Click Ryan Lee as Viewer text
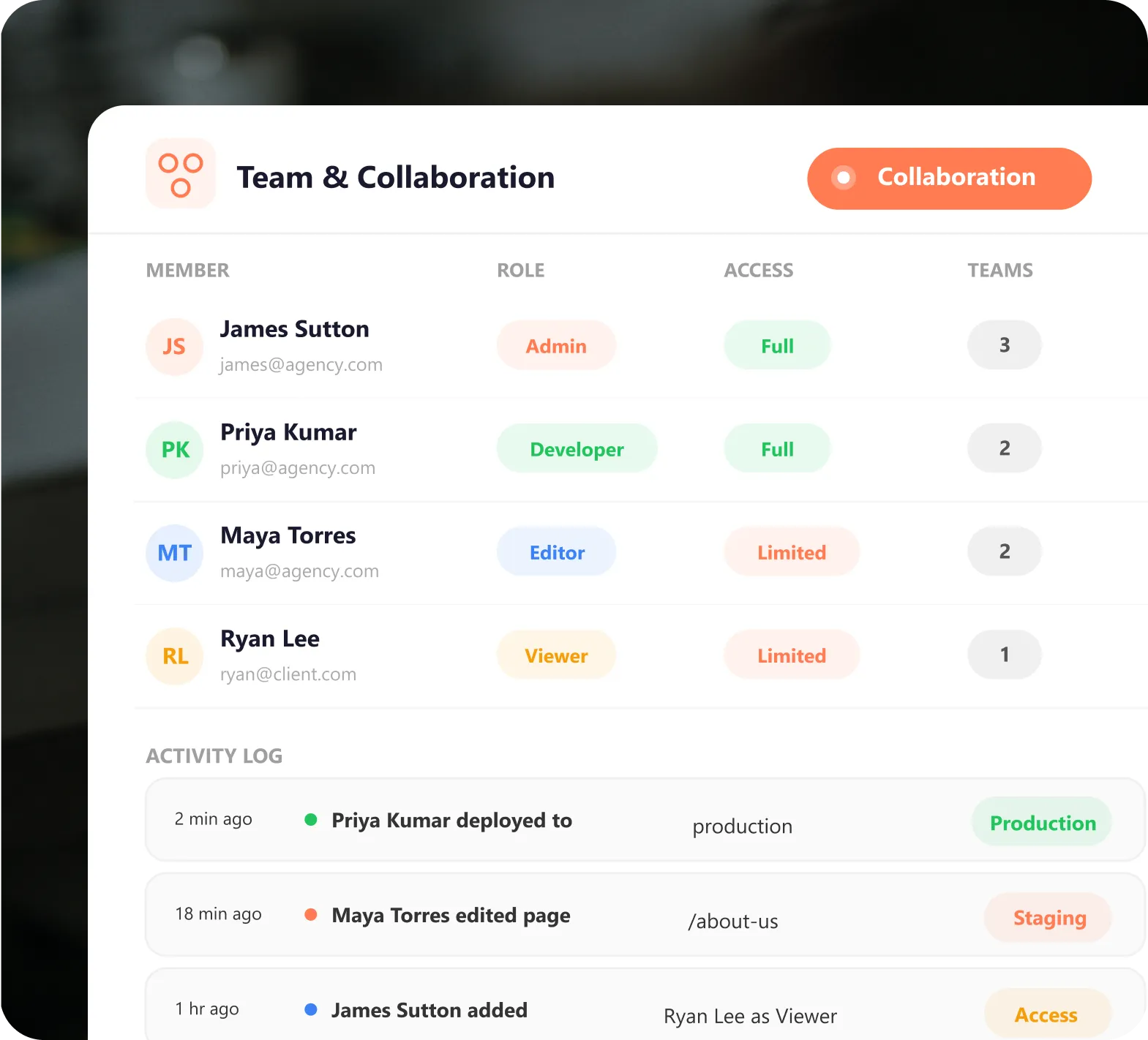 pos(750,1017)
